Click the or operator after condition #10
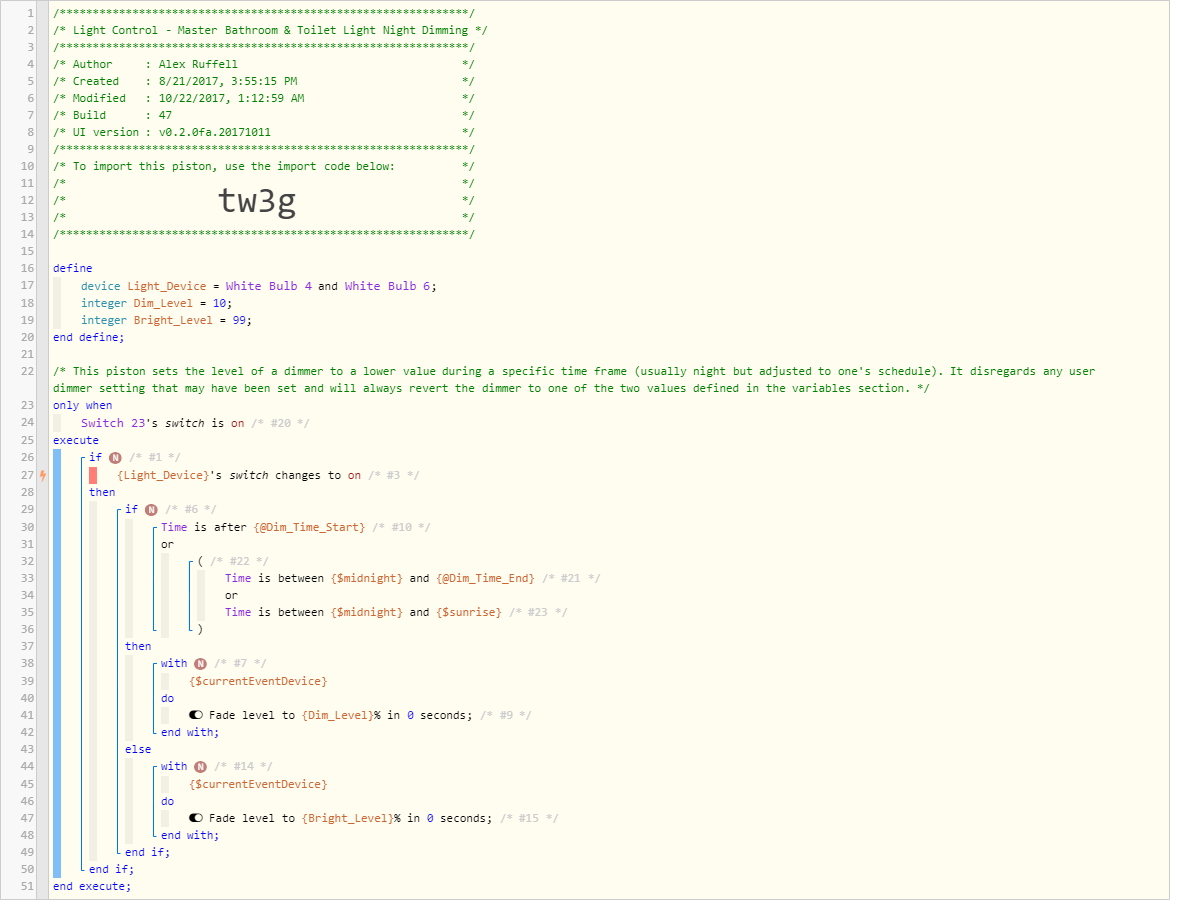Image resolution: width=1178 pixels, height=908 pixels. tap(167, 544)
